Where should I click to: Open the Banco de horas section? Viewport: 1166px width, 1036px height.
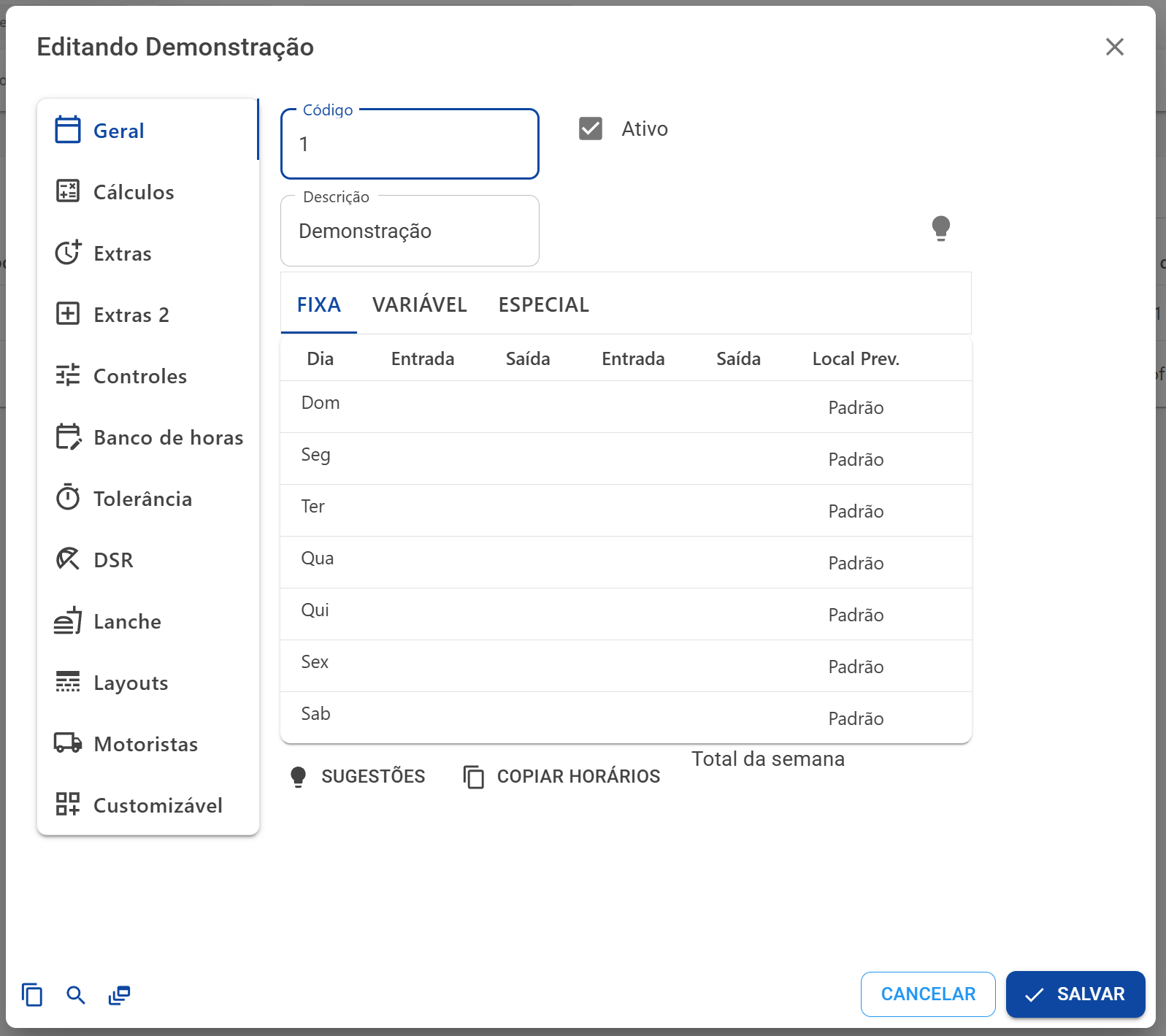[148, 437]
